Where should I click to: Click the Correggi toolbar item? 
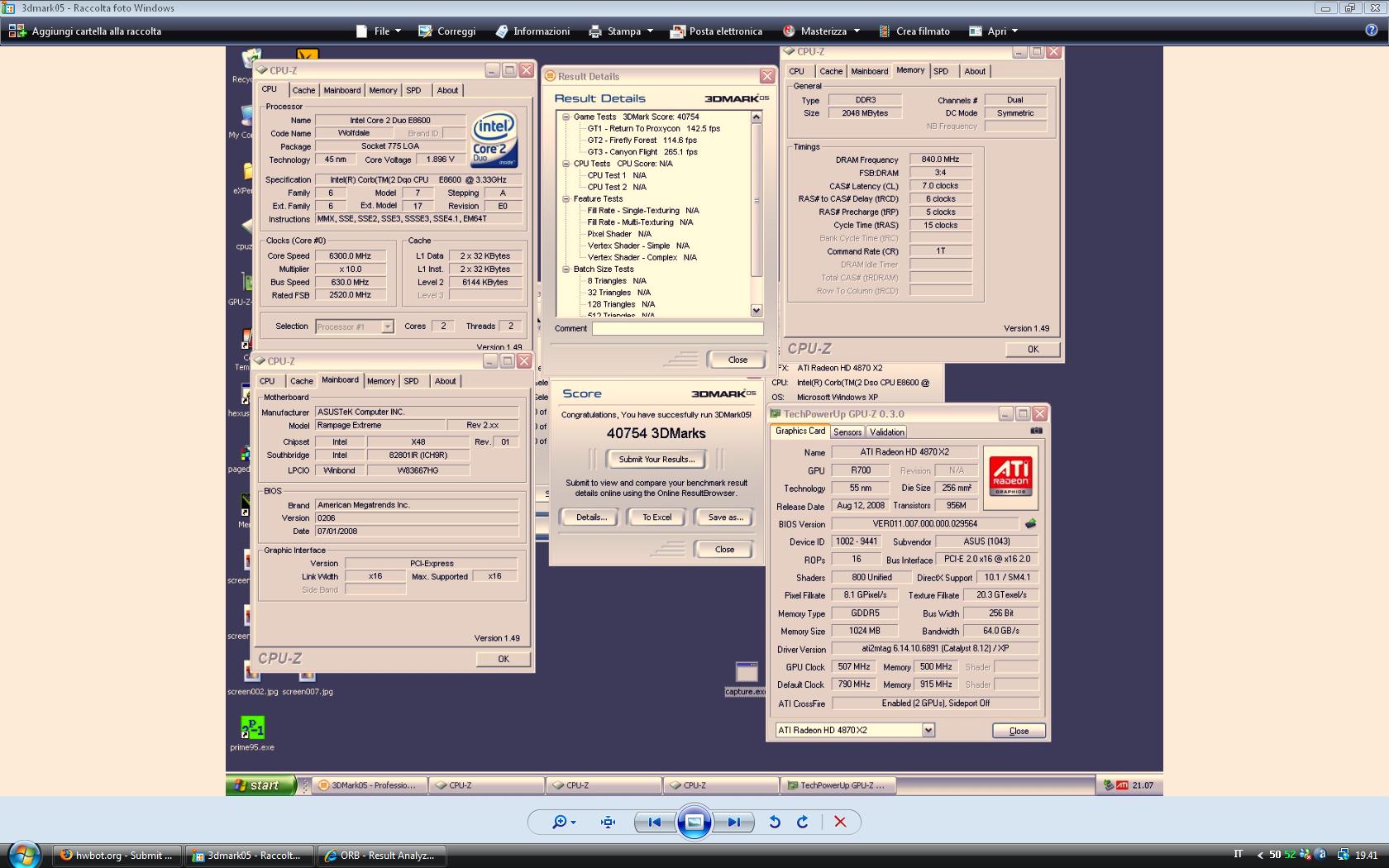447,31
